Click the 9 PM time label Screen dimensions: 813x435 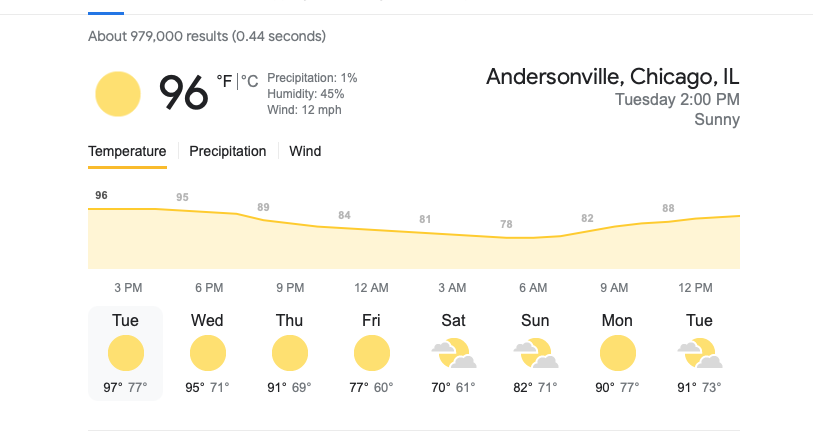pos(290,288)
